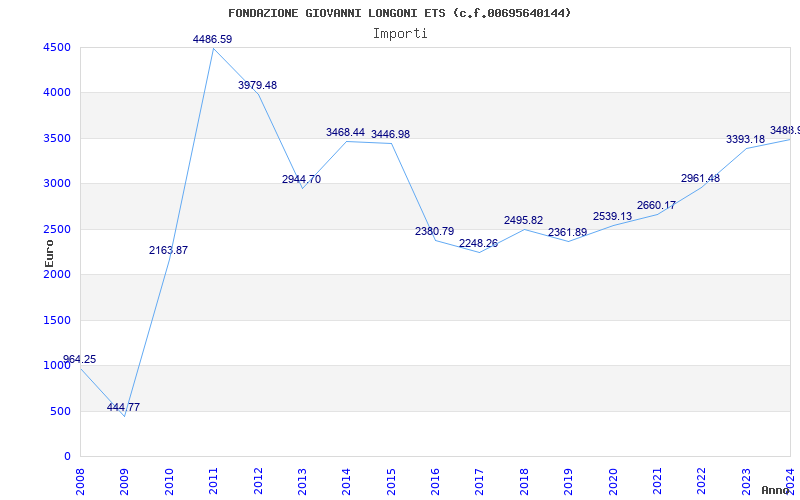
Task: Click the Euro axis label
Action: (x=49, y=254)
